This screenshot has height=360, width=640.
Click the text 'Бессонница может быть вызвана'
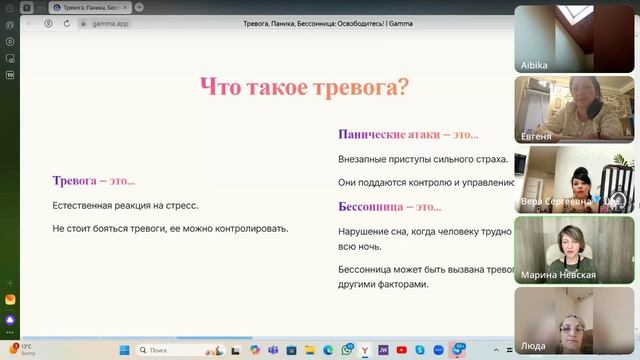(x=412, y=269)
